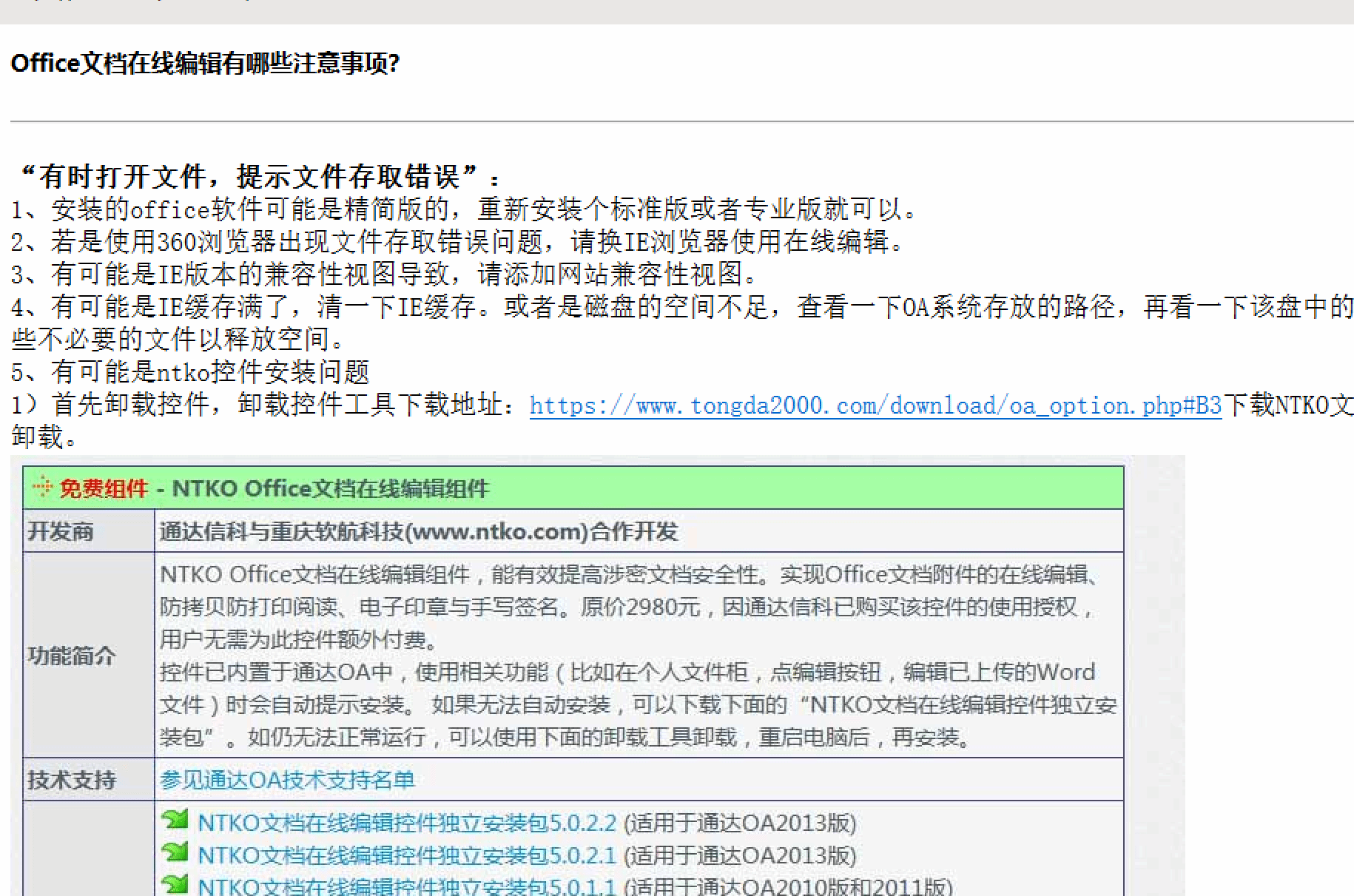This screenshot has width=1354, height=896.
Task: Click text 下载NTKO文 after the URL
Action: (1288, 405)
